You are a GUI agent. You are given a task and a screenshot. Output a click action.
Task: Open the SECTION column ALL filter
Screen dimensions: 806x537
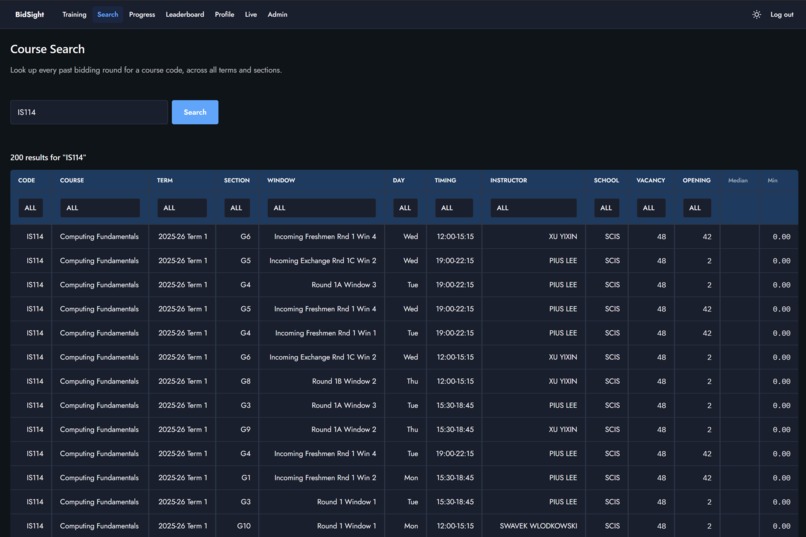click(236, 208)
